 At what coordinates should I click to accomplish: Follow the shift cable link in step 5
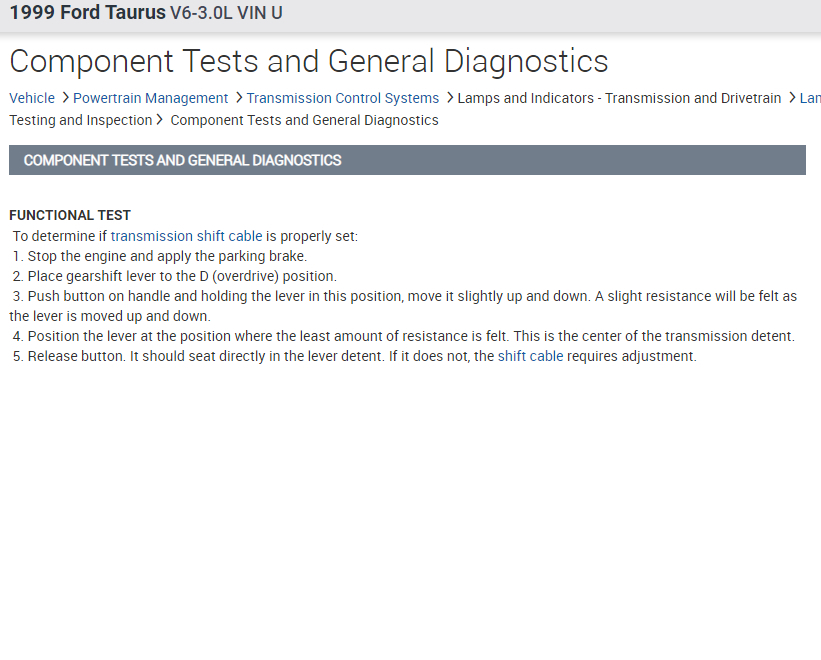click(x=530, y=356)
